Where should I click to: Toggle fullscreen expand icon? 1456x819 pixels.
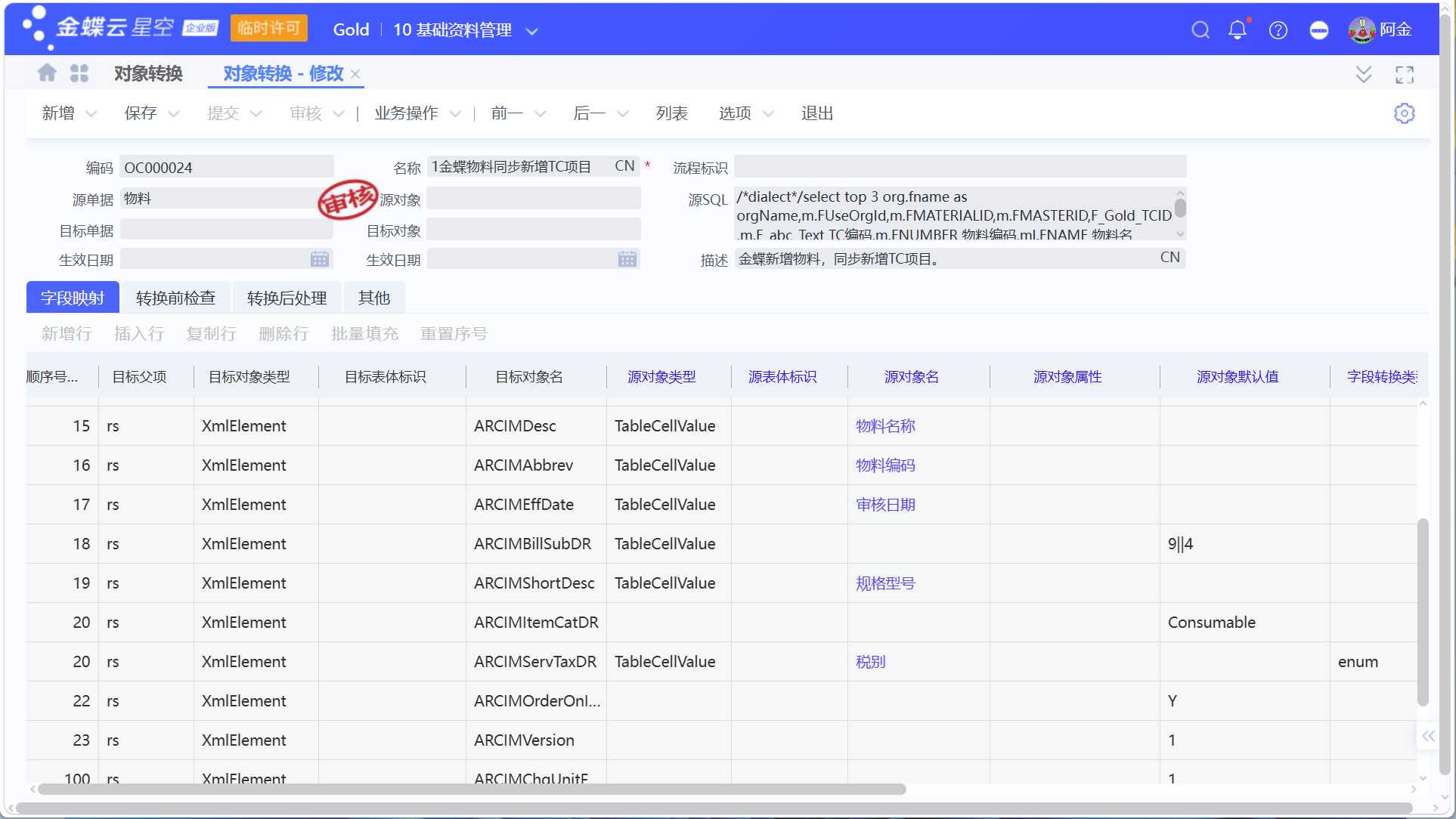(1405, 74)
